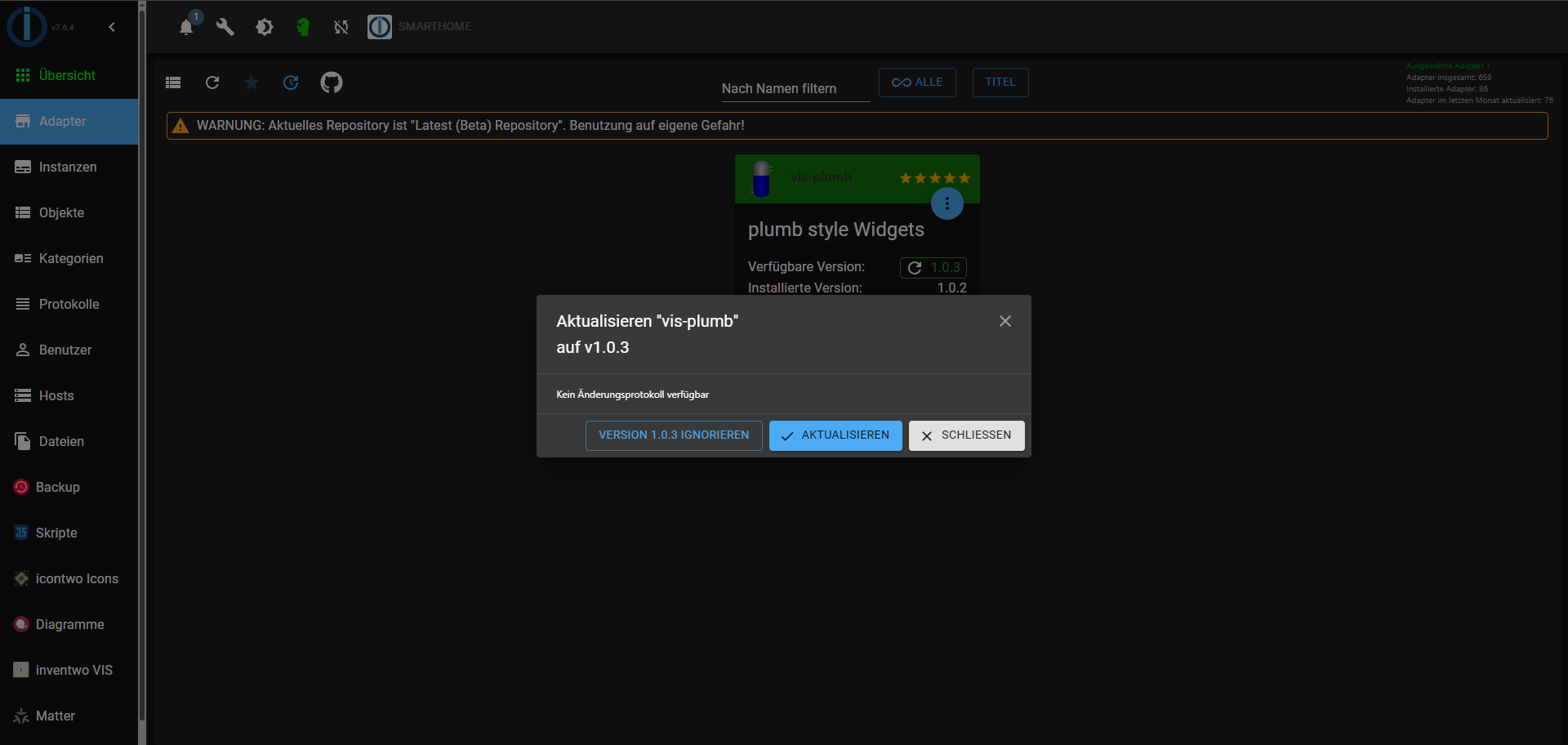This screenshot has height=745, width=1568.
Task: Open the vis-plumb card's three-dot menu
Action: [947, 203]
